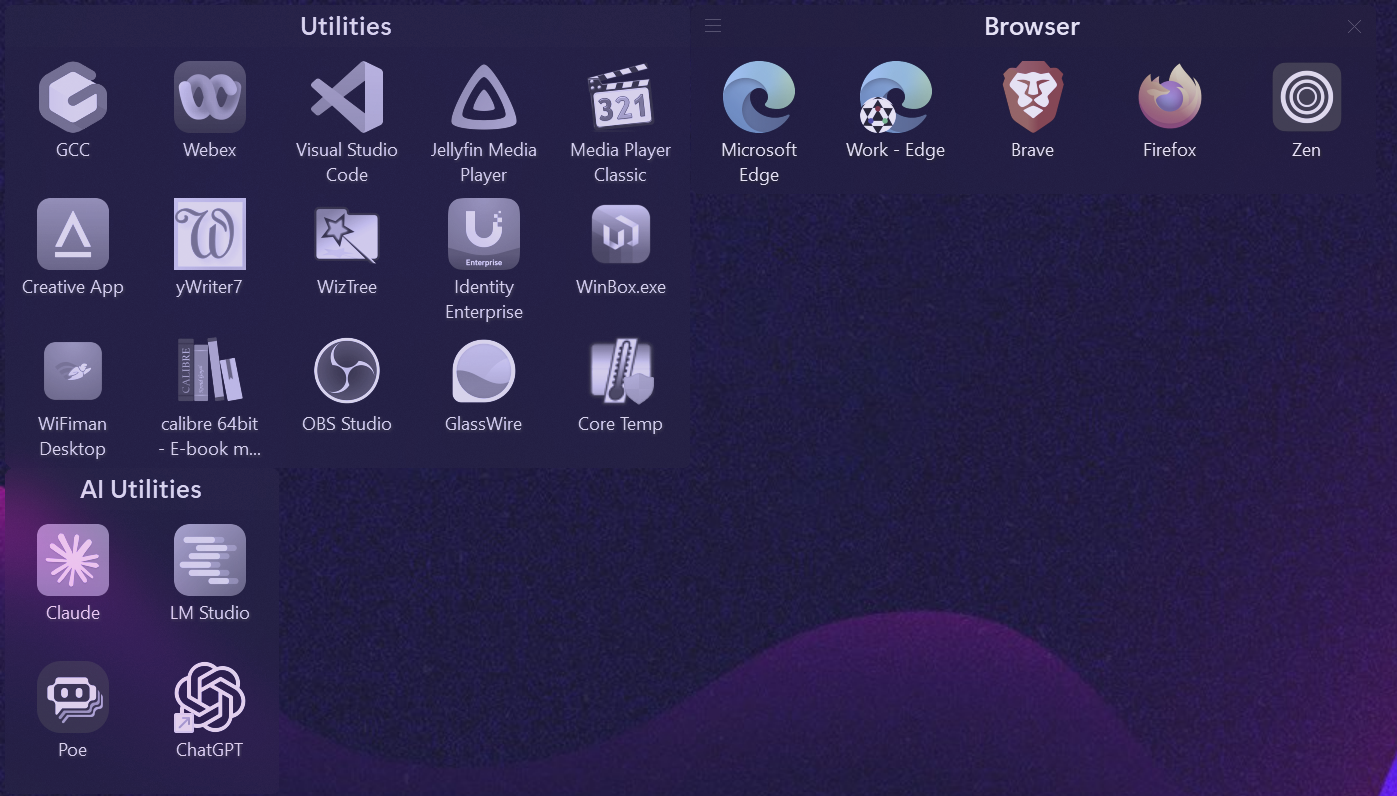Open Media Player Classic
The width and height of the screenshot is (1397, 796).
[620, 98]
